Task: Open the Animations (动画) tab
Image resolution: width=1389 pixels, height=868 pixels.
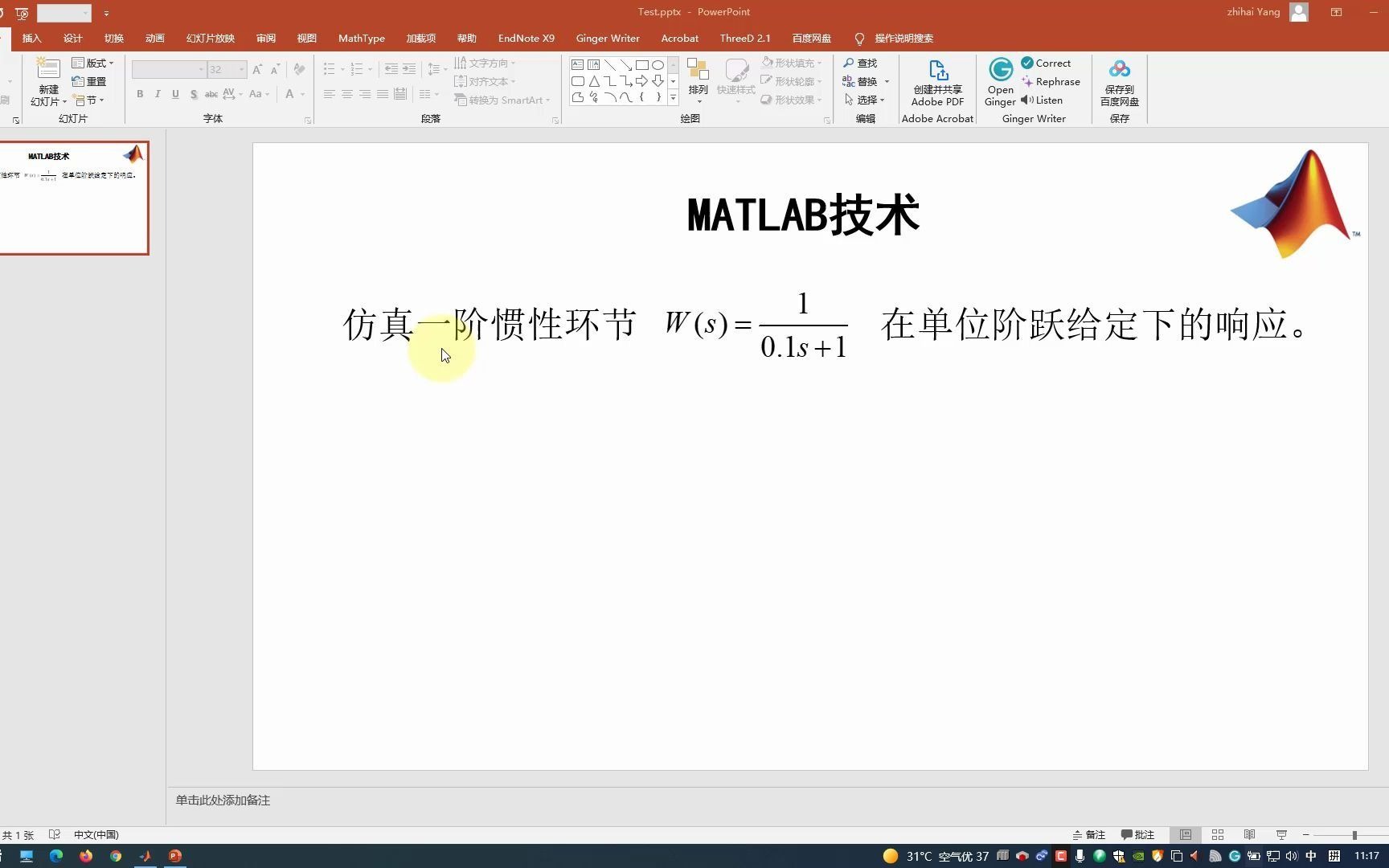Action: click(x=155, y=38)
